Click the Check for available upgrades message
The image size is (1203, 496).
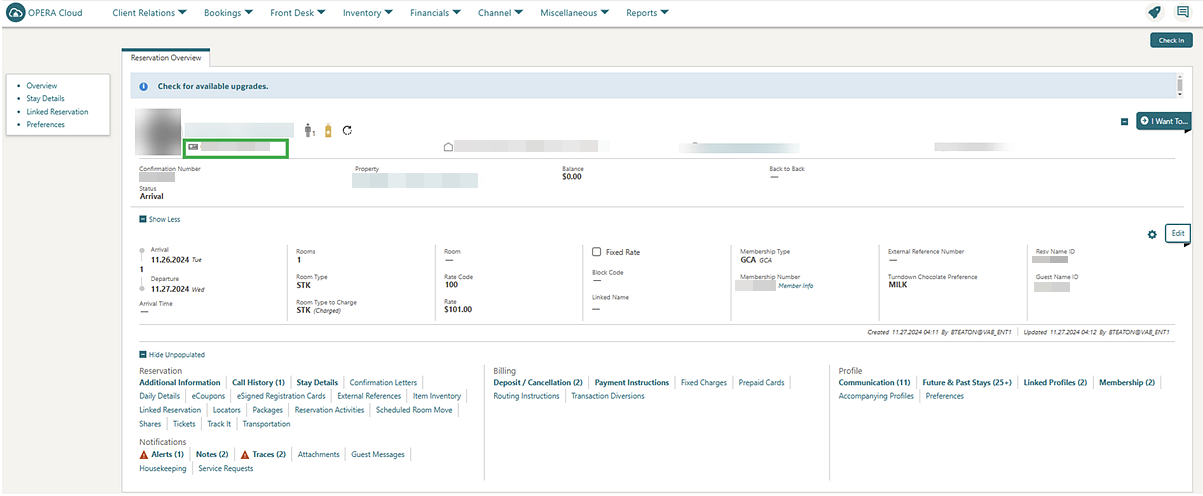click(x=213, y=87)
